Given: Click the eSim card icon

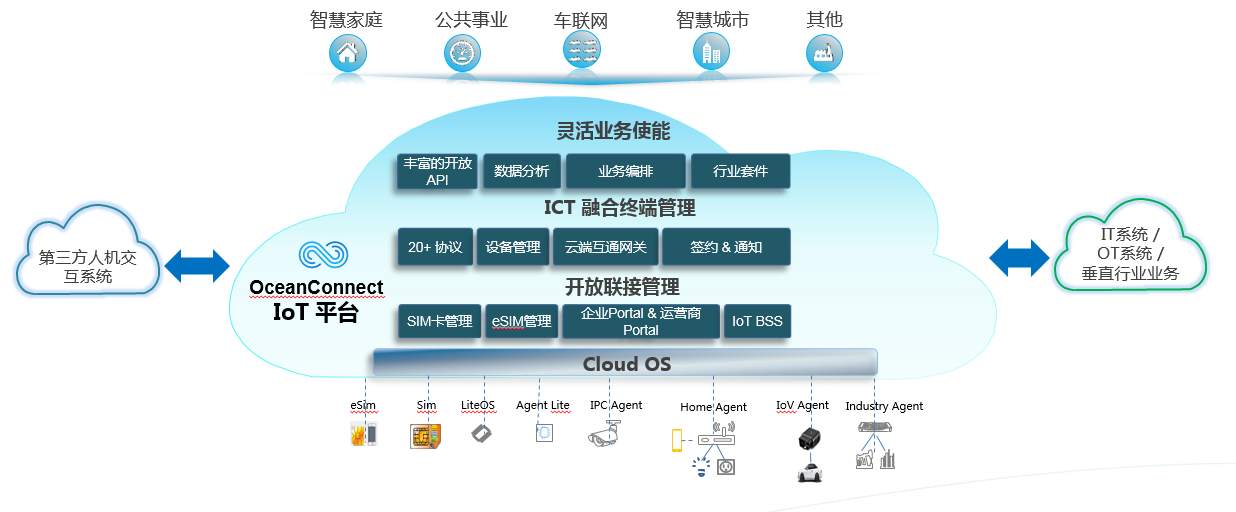Looking at the screenshot, I should click(364, 435).
